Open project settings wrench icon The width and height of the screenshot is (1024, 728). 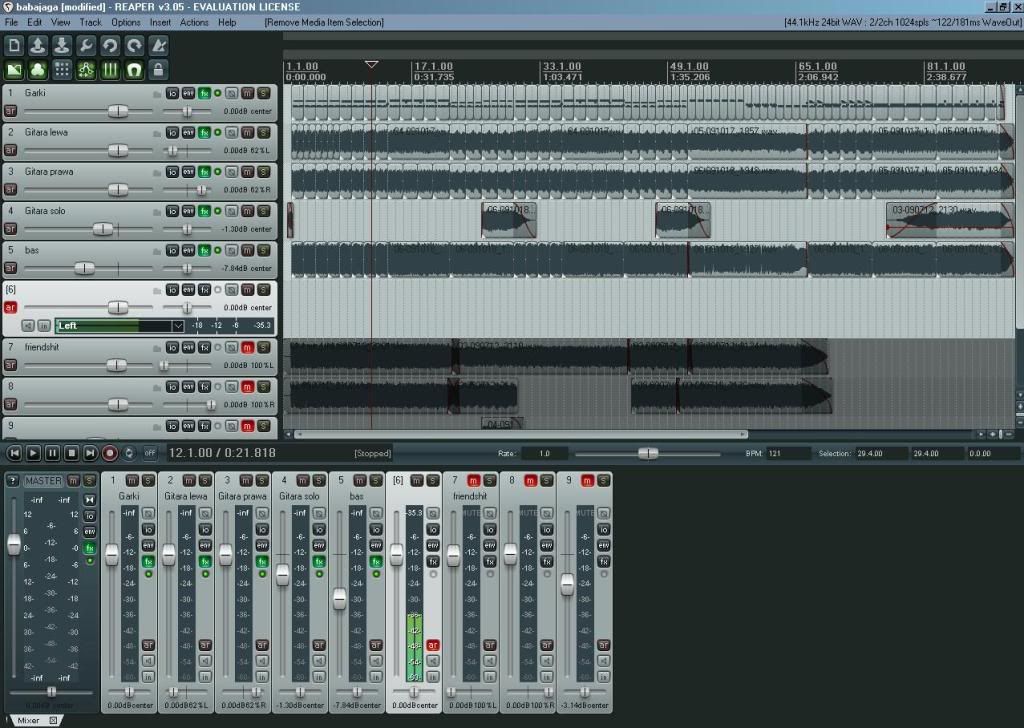click(x=86, y=46)
